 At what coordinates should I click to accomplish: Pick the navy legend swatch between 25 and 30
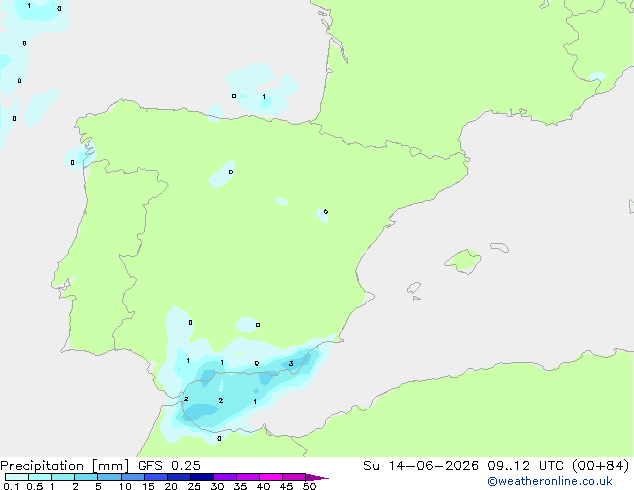tap(202, 477)
